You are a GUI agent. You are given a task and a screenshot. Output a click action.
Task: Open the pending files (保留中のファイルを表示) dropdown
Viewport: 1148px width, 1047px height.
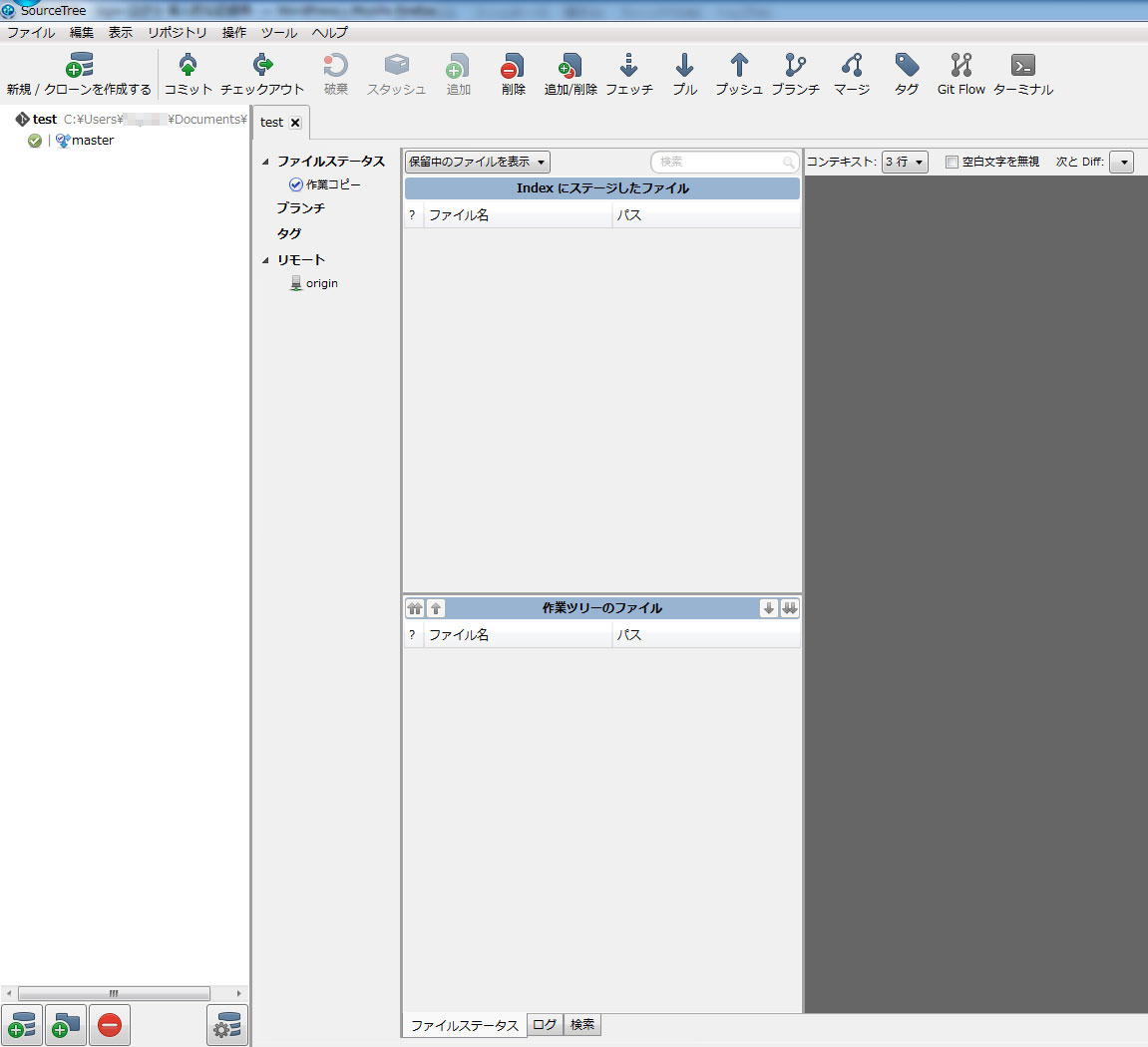click(x=477, y=162)
